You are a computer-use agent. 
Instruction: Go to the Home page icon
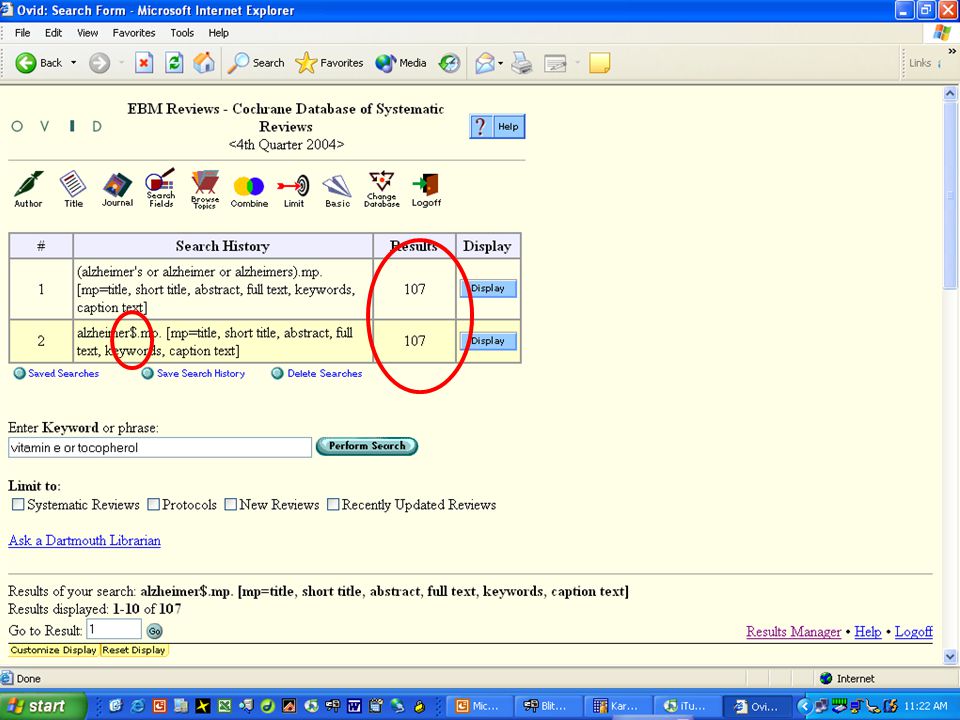click(204, 62)
